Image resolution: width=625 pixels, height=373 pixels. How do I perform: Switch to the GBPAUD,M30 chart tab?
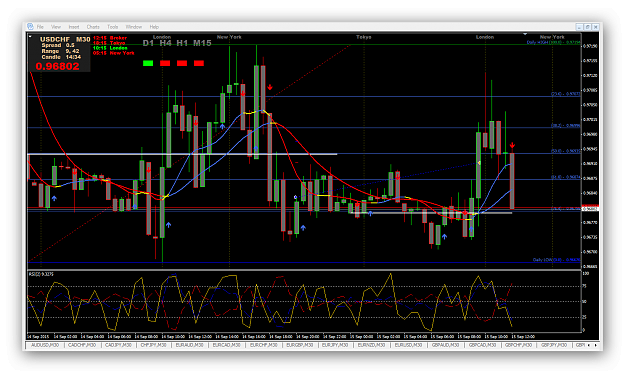click(445, 345)
